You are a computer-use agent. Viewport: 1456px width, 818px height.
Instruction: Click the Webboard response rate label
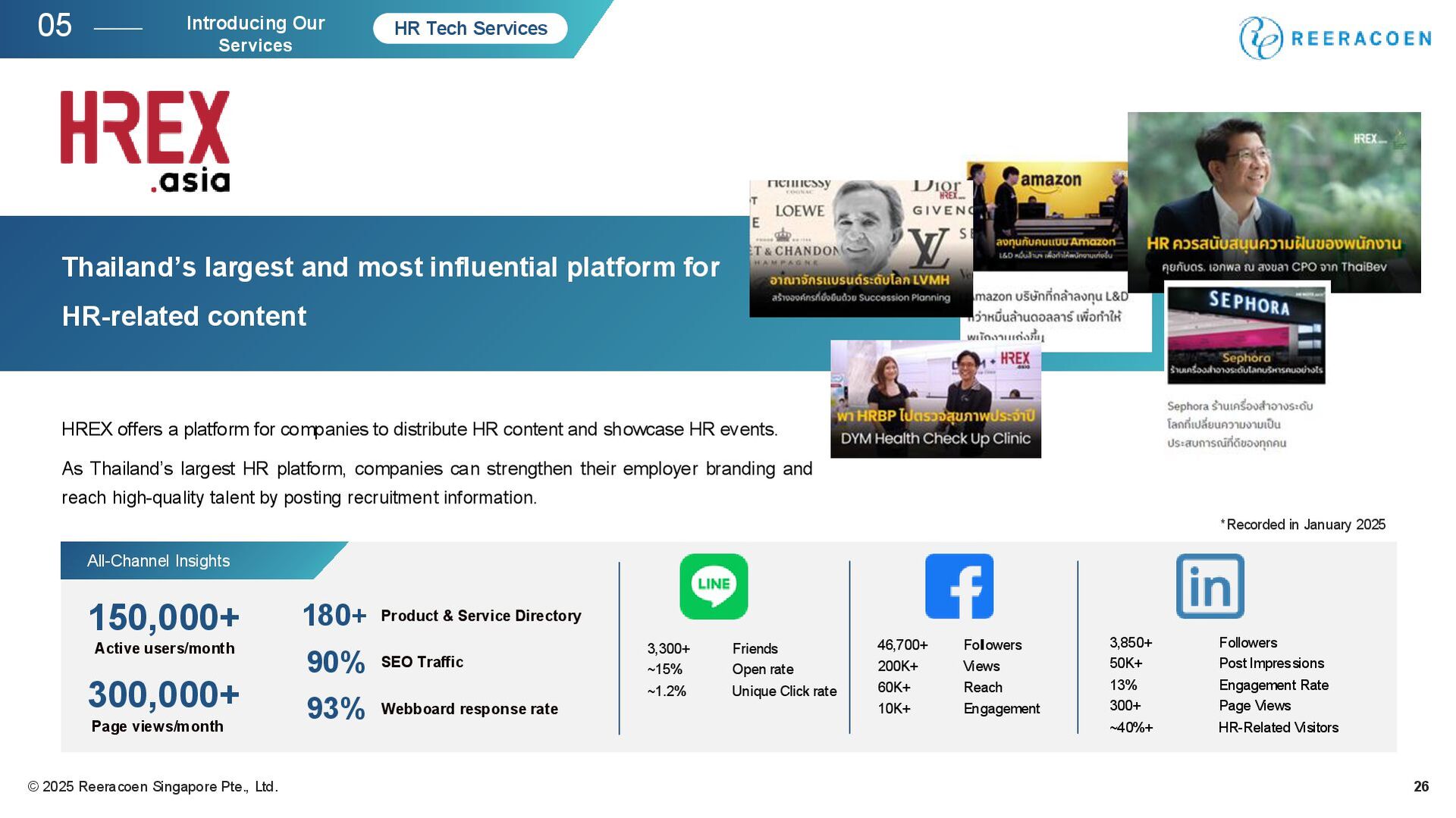469,709
